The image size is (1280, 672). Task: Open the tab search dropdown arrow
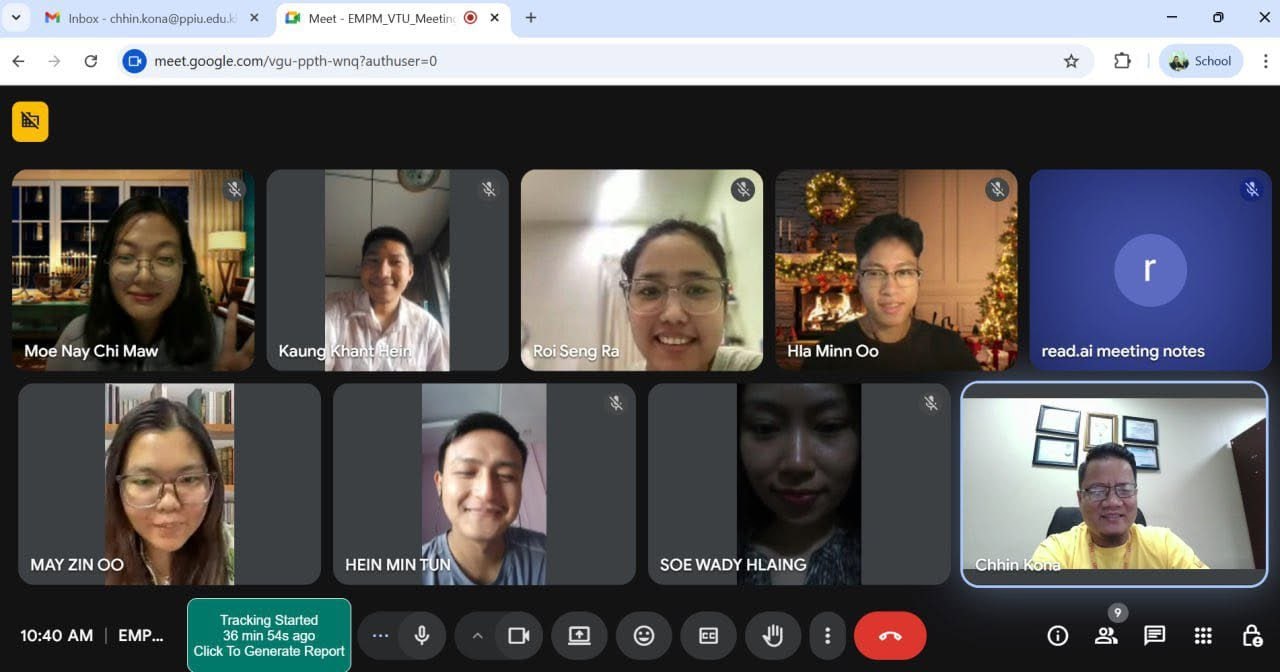pyautogui.click(x=16, y=18)
